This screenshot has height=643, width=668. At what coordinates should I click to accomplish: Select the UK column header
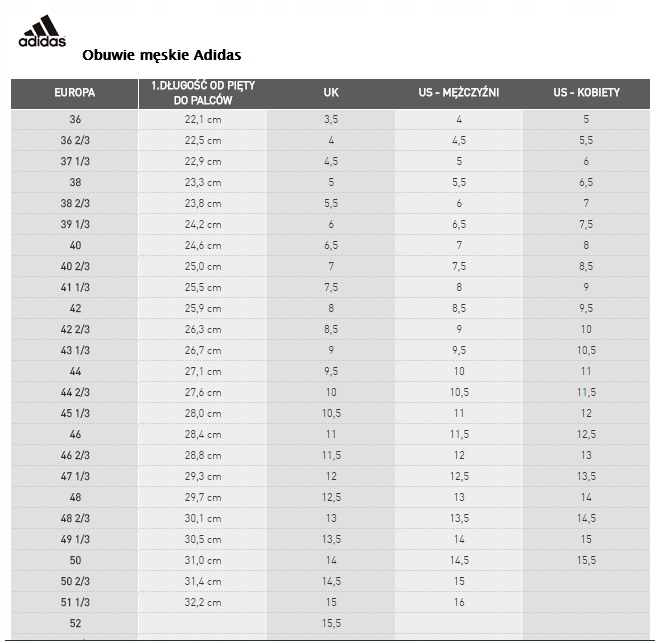pos(331,93)
